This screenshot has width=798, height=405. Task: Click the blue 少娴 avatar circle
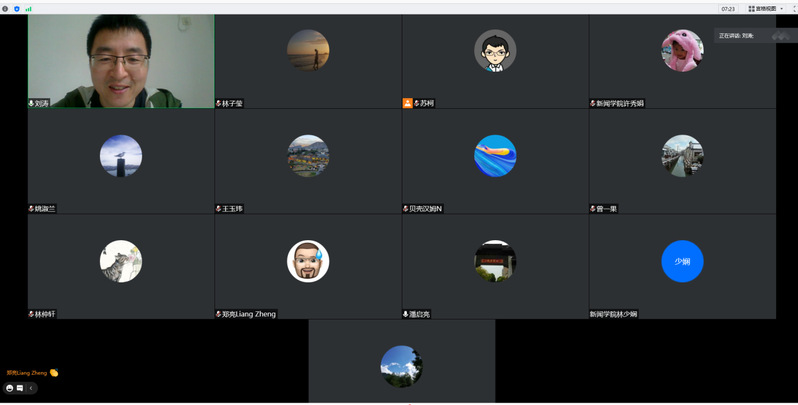pos(682,261)
